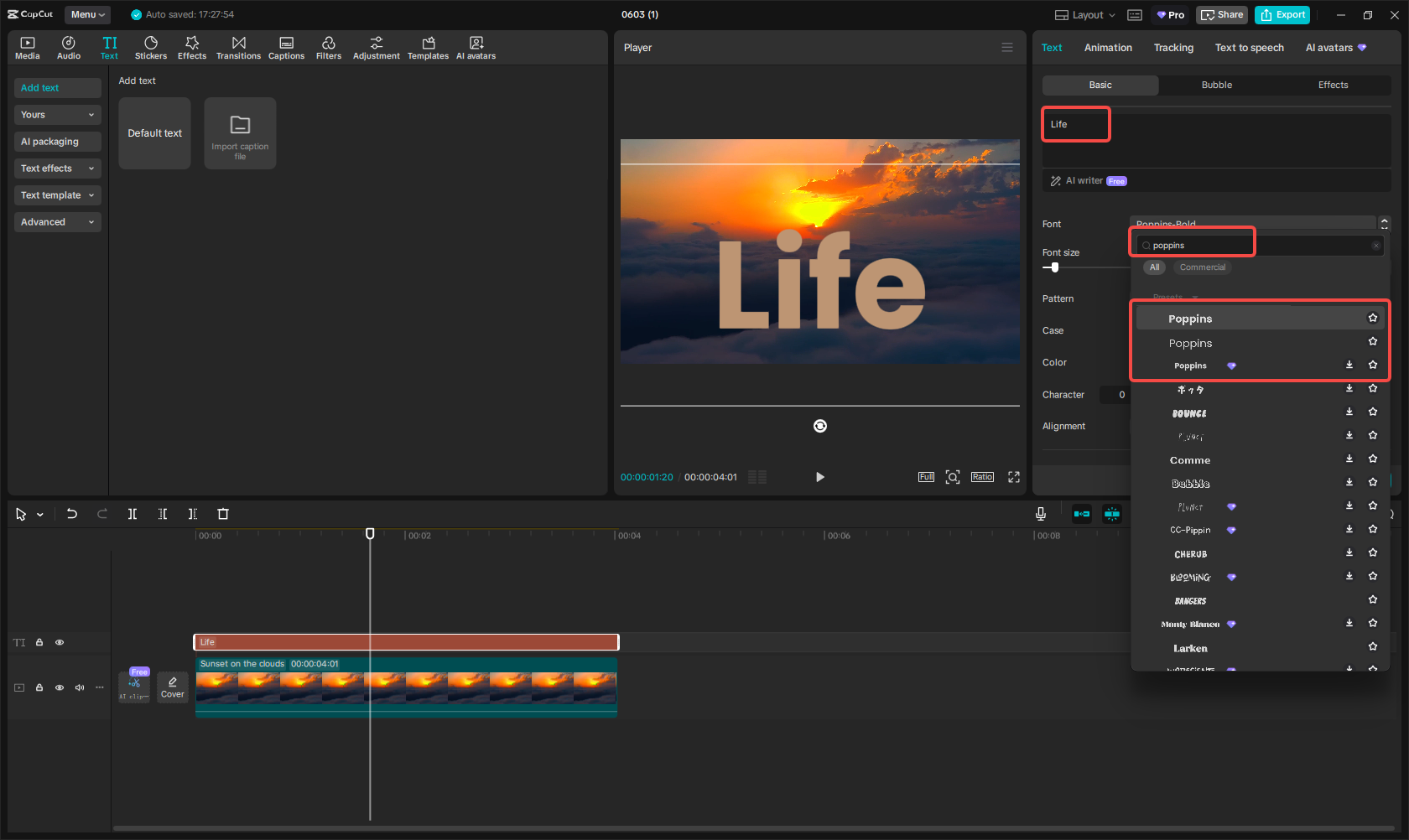Click the Export button
The width and height of the screenshot is (1409, 840).
pyautogui.click(x=1282, y=14)
